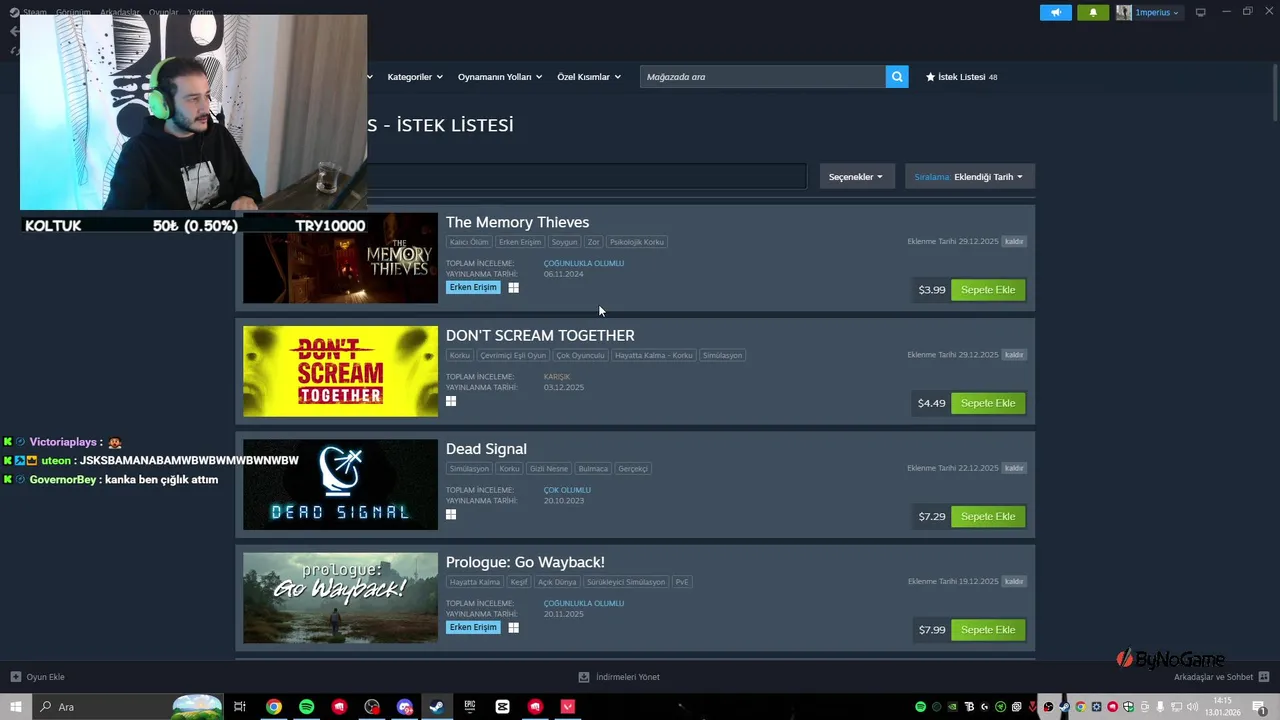1280x720 pixels.
Task: Click the NVIDIA icon in system tray
Action: 953,707
